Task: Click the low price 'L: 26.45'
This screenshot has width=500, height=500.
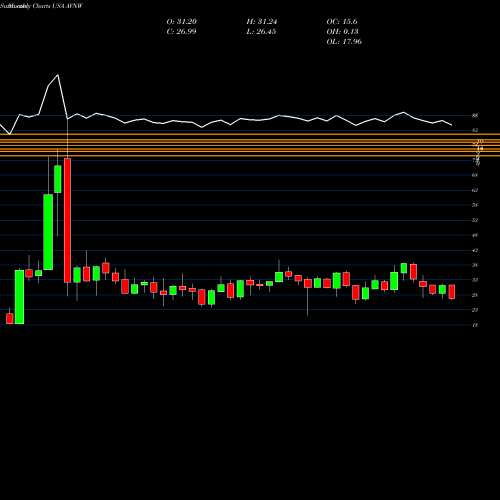Action: pyautogui.click(x=261, y=32)
